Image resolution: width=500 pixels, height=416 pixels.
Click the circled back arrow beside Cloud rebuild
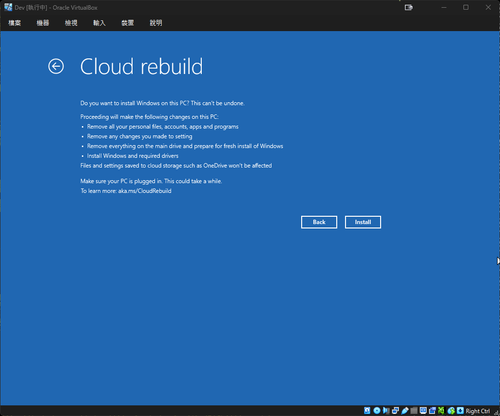coord(56,66)
